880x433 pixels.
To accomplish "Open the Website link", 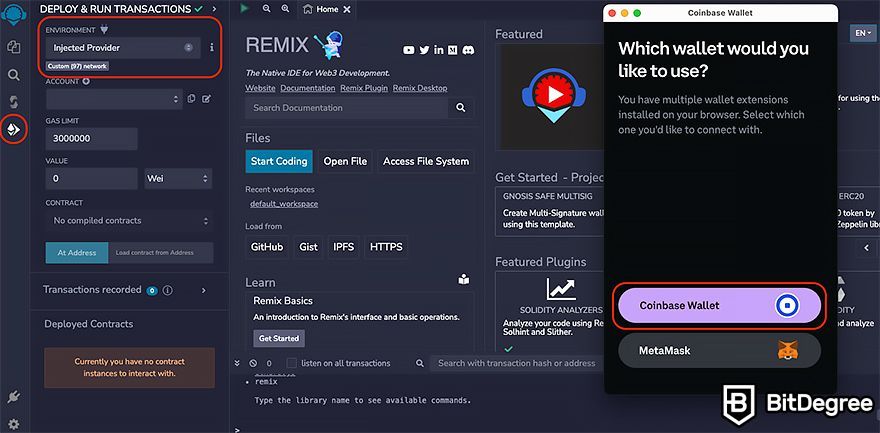I will tap(260, 88).
